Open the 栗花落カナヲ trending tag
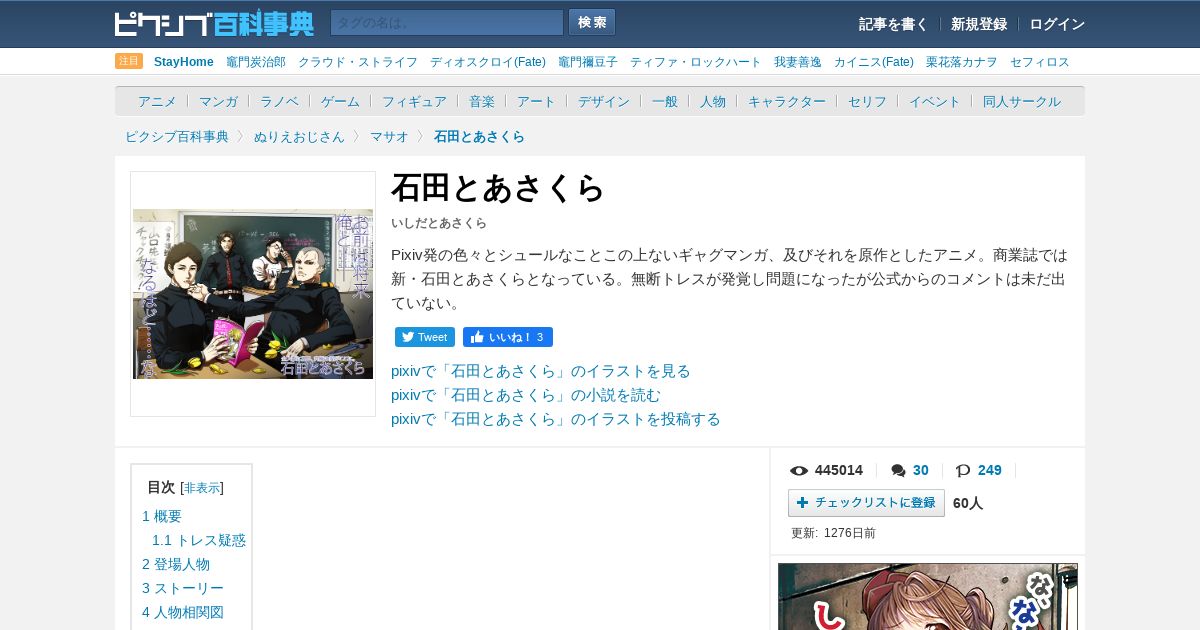Screen dimensions: 1200x630 [x=962, y=62]
